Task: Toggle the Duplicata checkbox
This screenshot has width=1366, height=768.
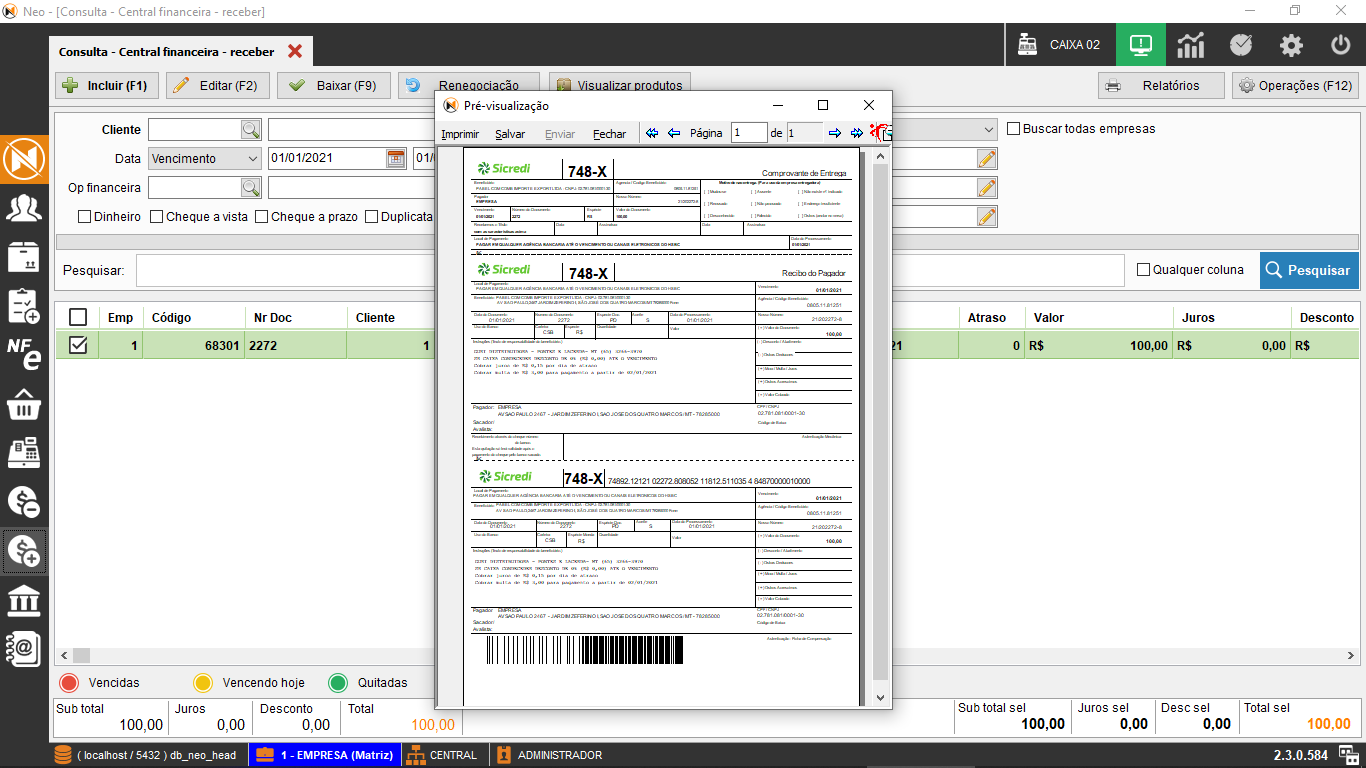Action: [x=372, y=216]
